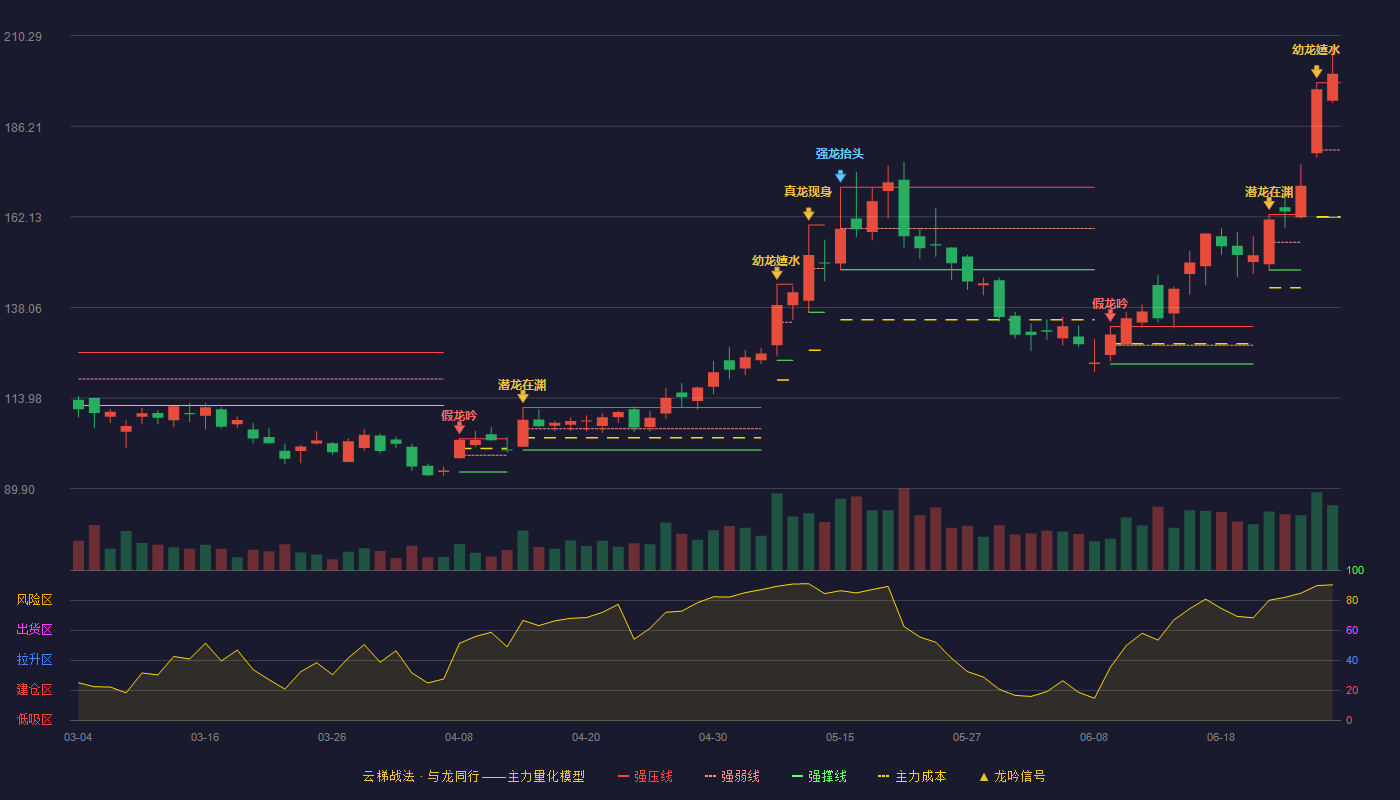Click the 04-20 date label
The image size is (1400, 800).
coord(586,737)
